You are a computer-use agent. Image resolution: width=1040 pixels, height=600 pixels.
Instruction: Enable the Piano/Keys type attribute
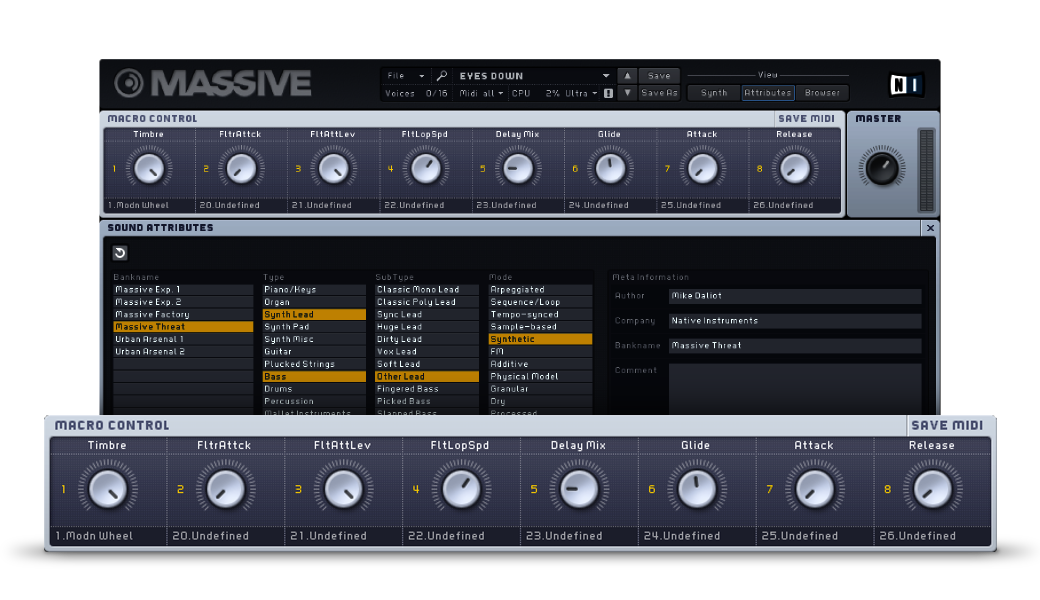click(x=314, y=290)
